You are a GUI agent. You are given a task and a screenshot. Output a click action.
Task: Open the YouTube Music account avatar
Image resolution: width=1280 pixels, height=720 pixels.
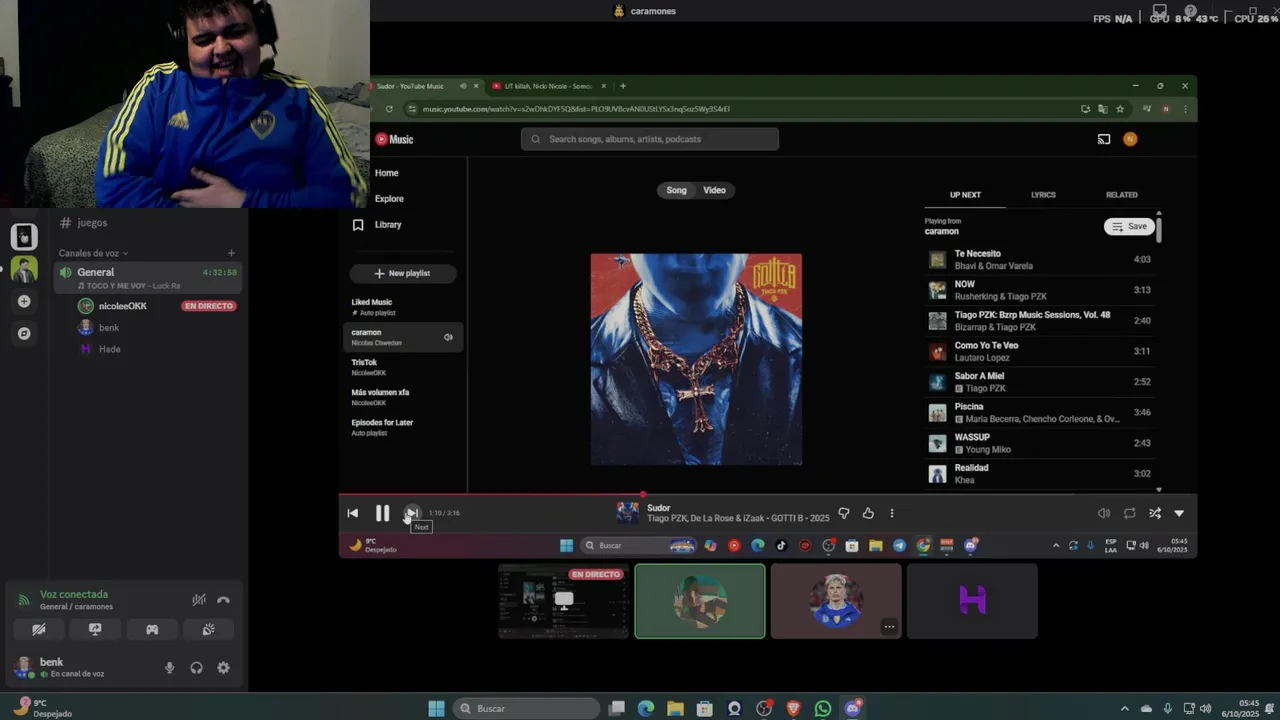click(1130, 139)
